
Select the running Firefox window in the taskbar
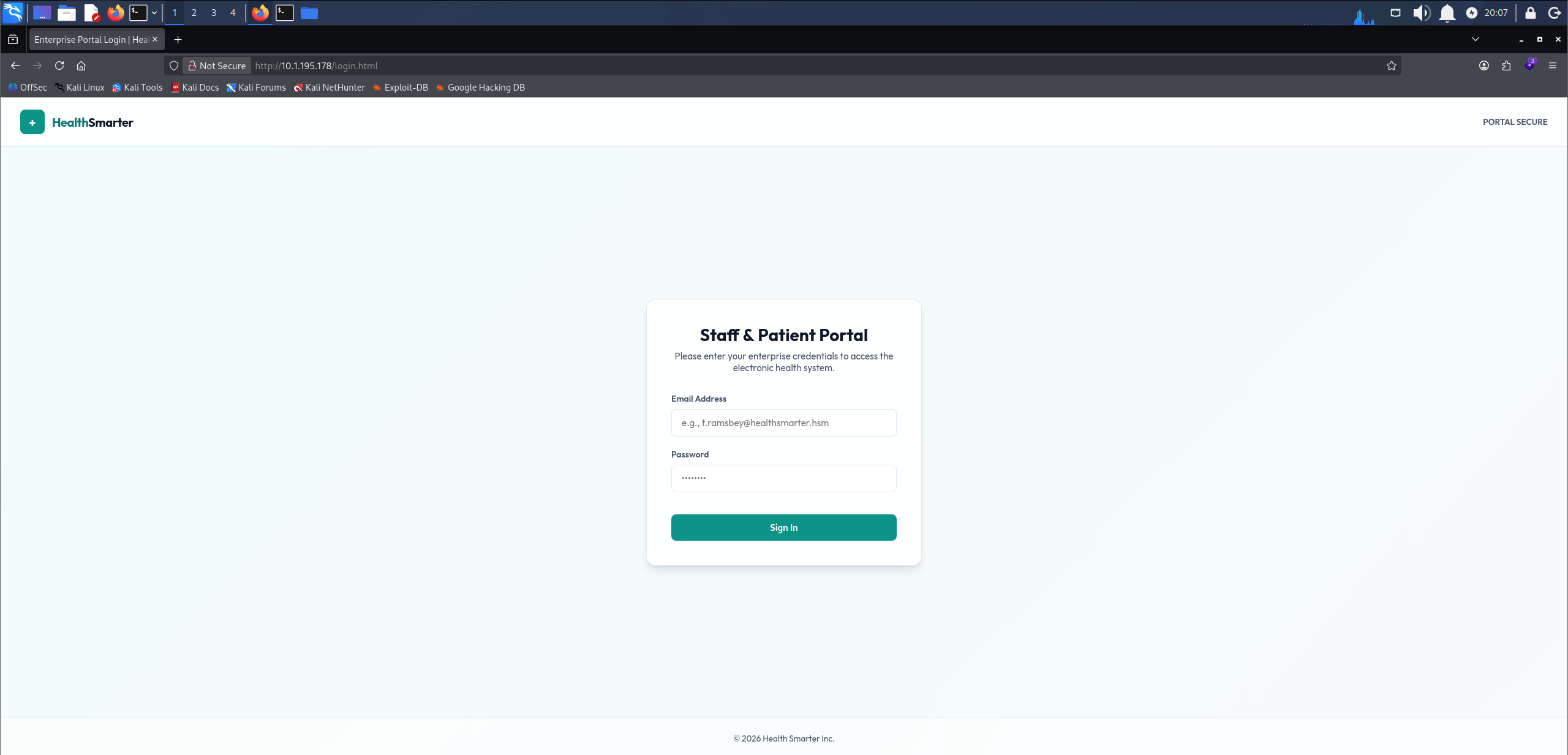(x=260, y=12)
